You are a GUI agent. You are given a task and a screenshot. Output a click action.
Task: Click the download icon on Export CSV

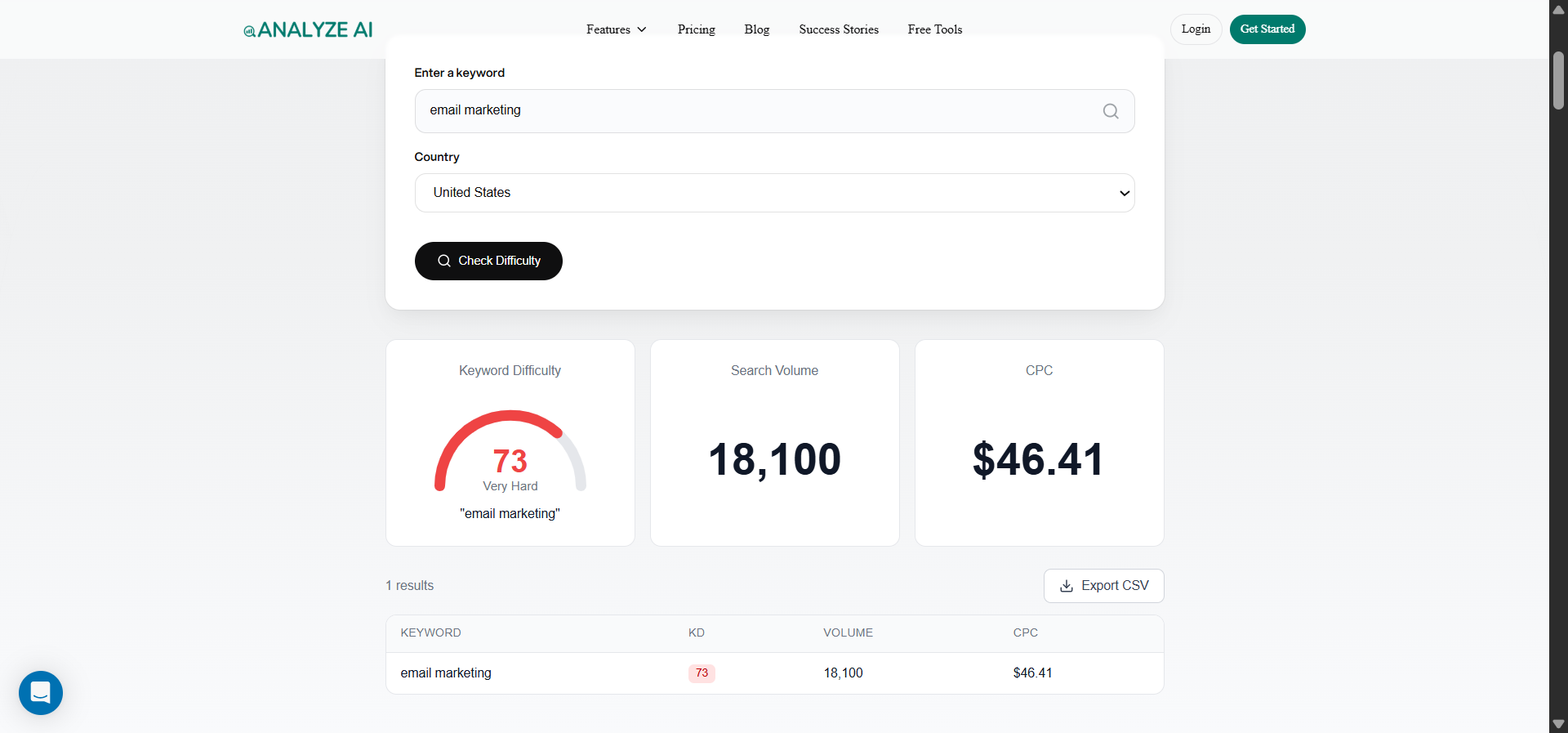tap(1067, 586)
